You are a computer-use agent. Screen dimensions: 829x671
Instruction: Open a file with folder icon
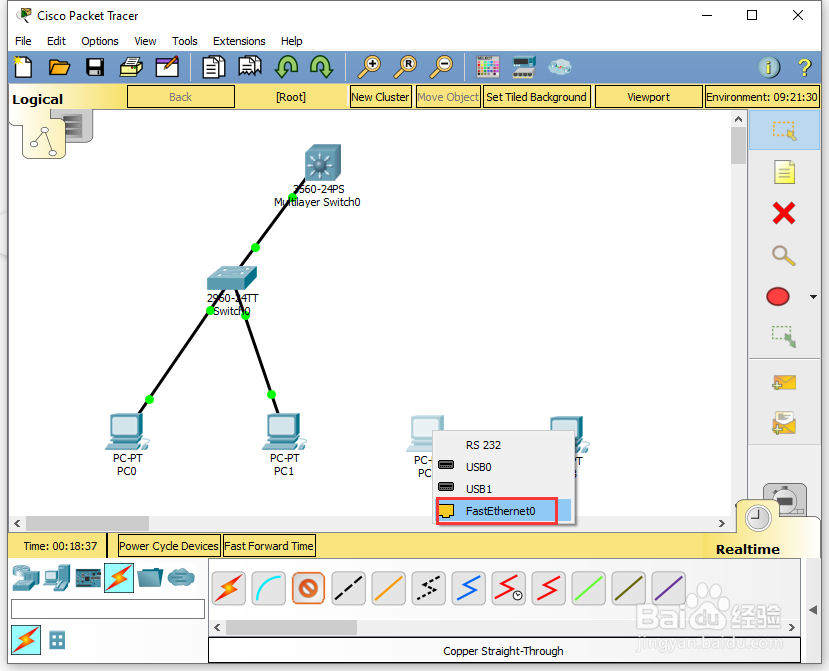[x=59, y=67]
